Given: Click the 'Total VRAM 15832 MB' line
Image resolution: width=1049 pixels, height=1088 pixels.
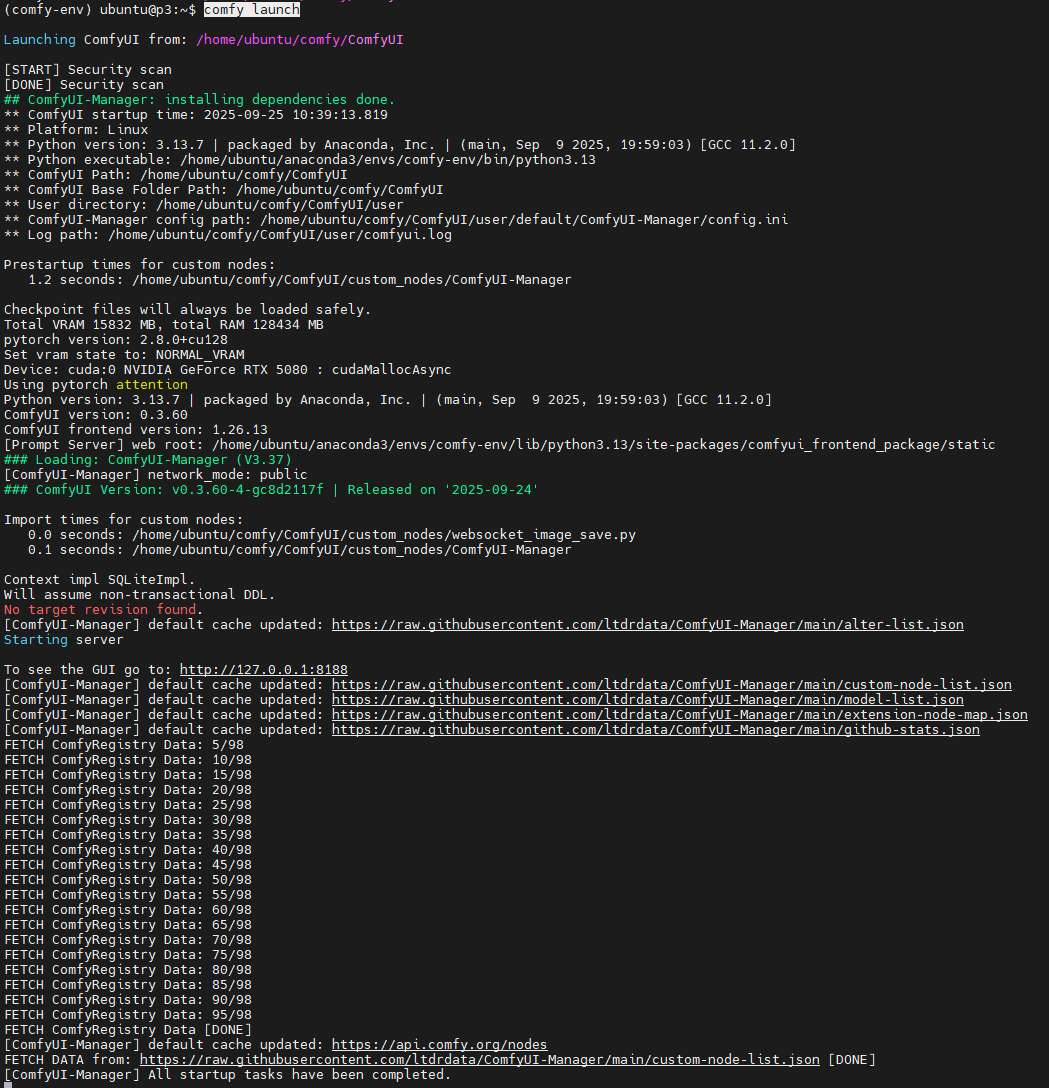Looking at the screenshot, I should pos(164,325).
